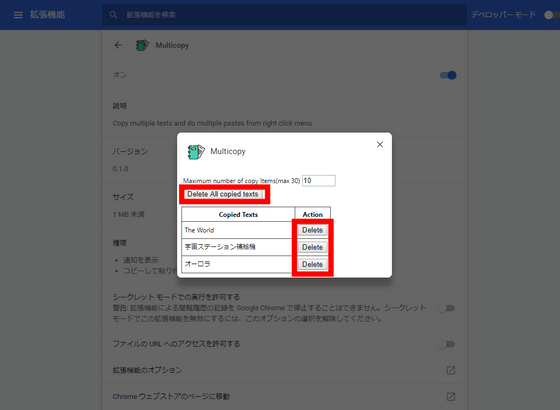Click the extension description text
The image size is (560, 410).
coord(212,123)
